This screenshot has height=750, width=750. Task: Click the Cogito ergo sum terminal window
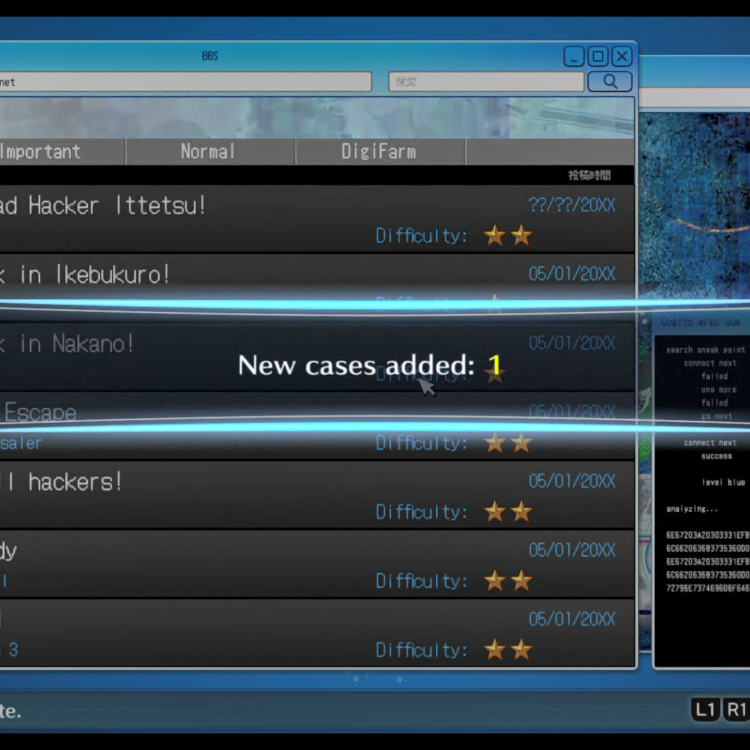click(700, 490)
